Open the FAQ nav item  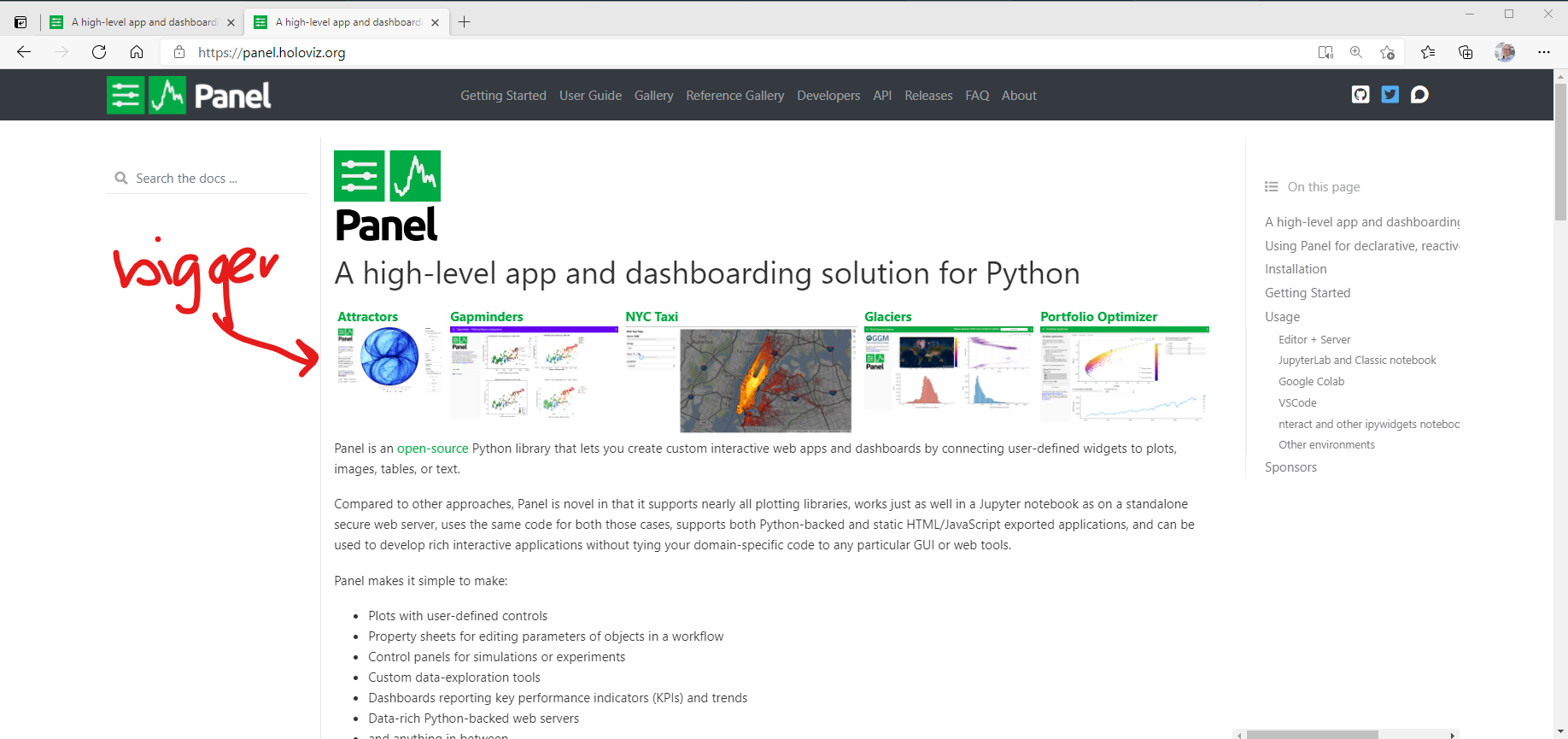pyautogui.click(x=977, y=96)
